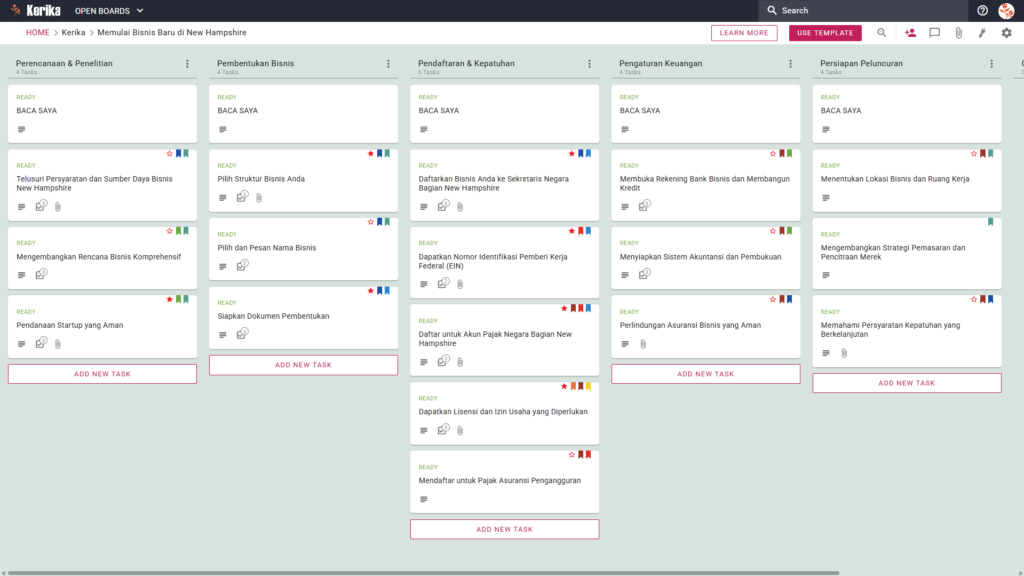Open Pengaturan Keuangan column menu
The height and width of the screenshot is (576, 1024).
pyautogui.click(x=791, y=64)
